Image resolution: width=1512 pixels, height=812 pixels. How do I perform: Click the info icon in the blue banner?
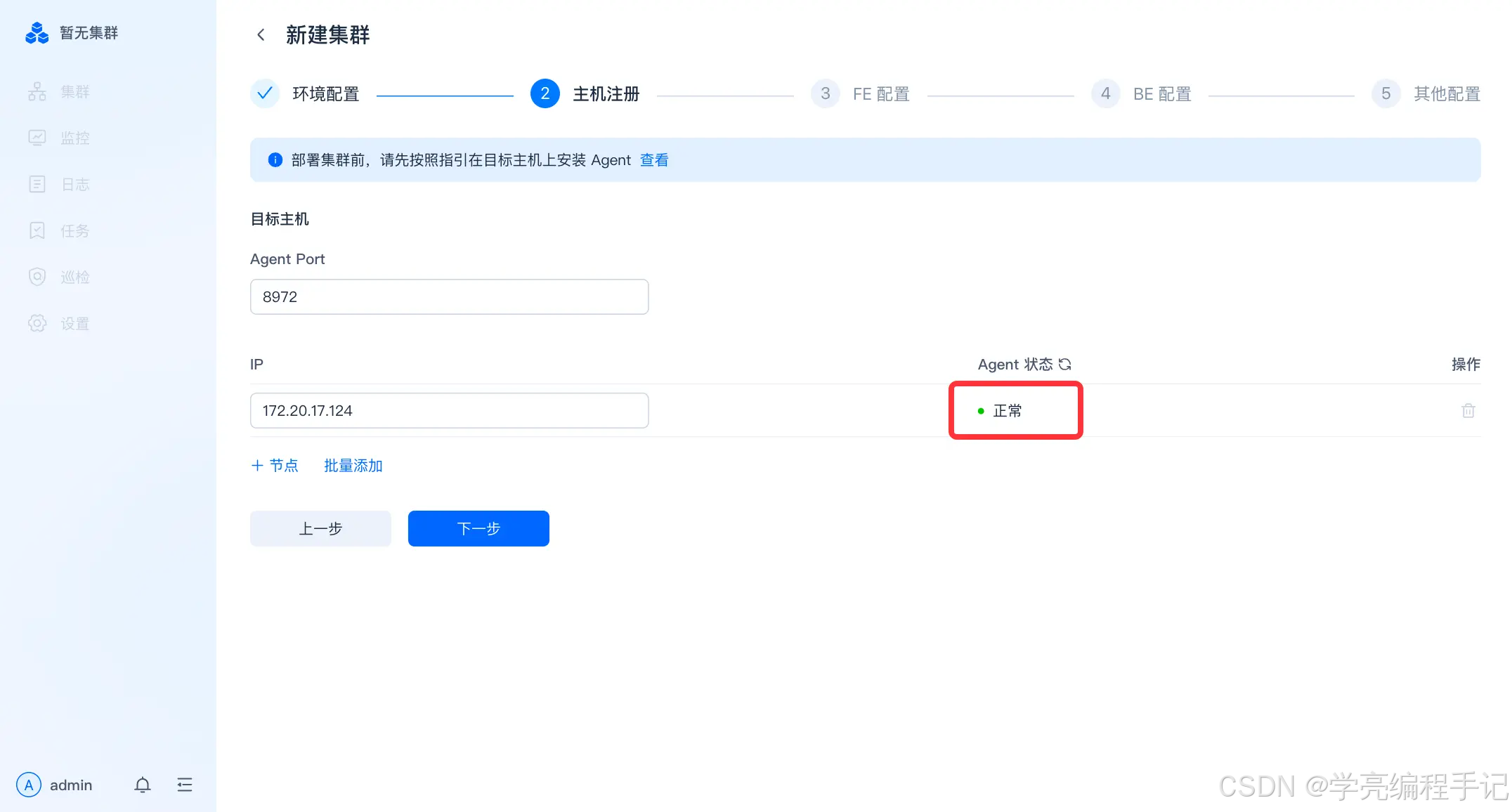[275, 160]
